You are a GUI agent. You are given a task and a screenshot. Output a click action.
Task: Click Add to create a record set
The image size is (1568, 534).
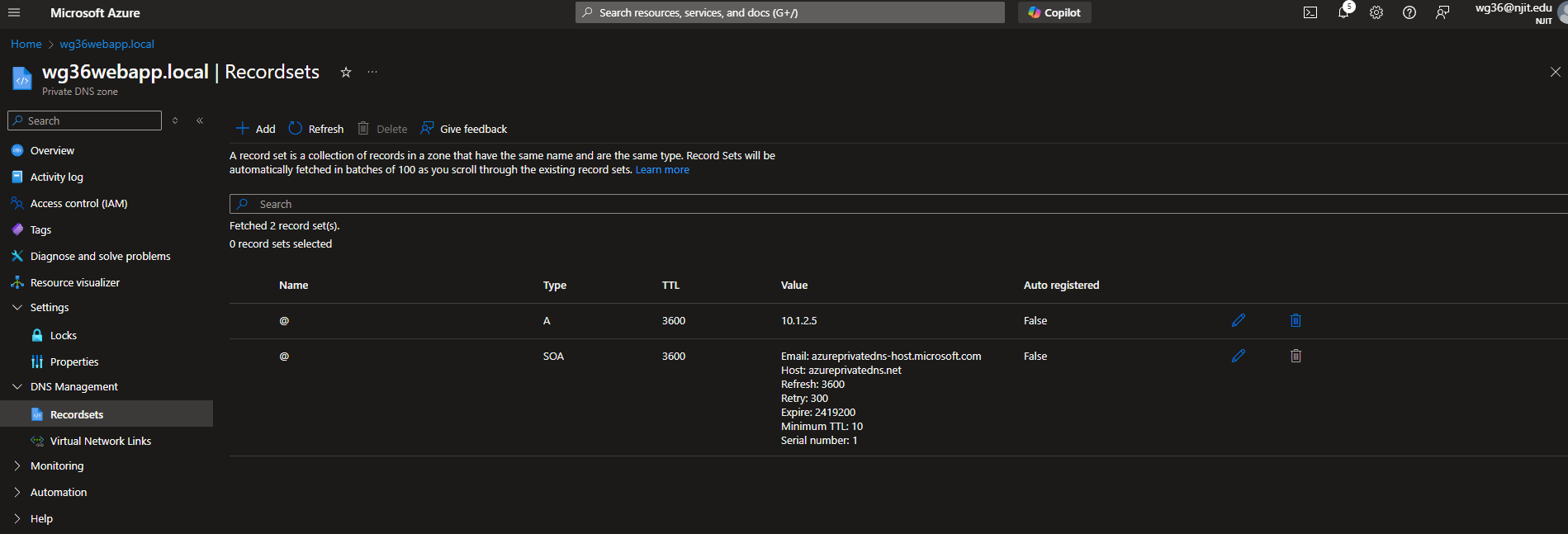(256, 129)
